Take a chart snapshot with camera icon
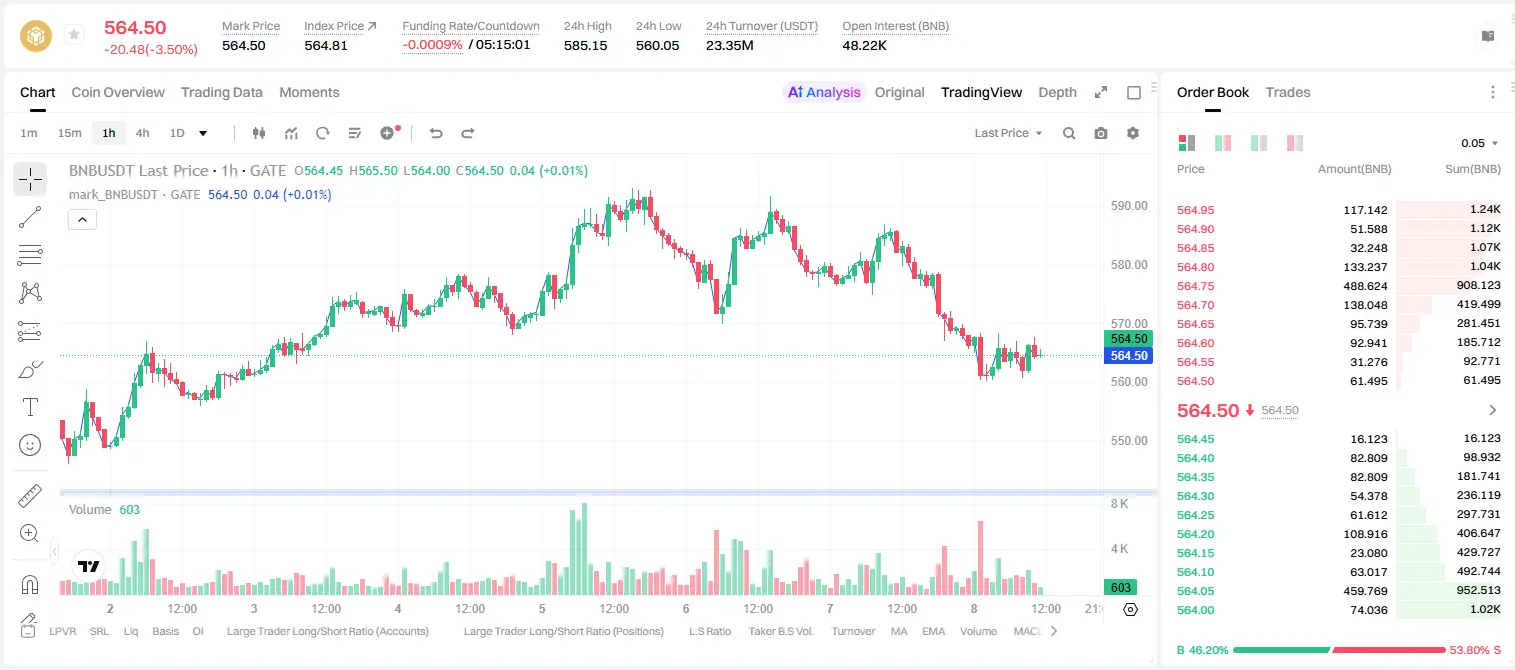This screenshot has width=1515, height=670. (x=1101, y=133)
